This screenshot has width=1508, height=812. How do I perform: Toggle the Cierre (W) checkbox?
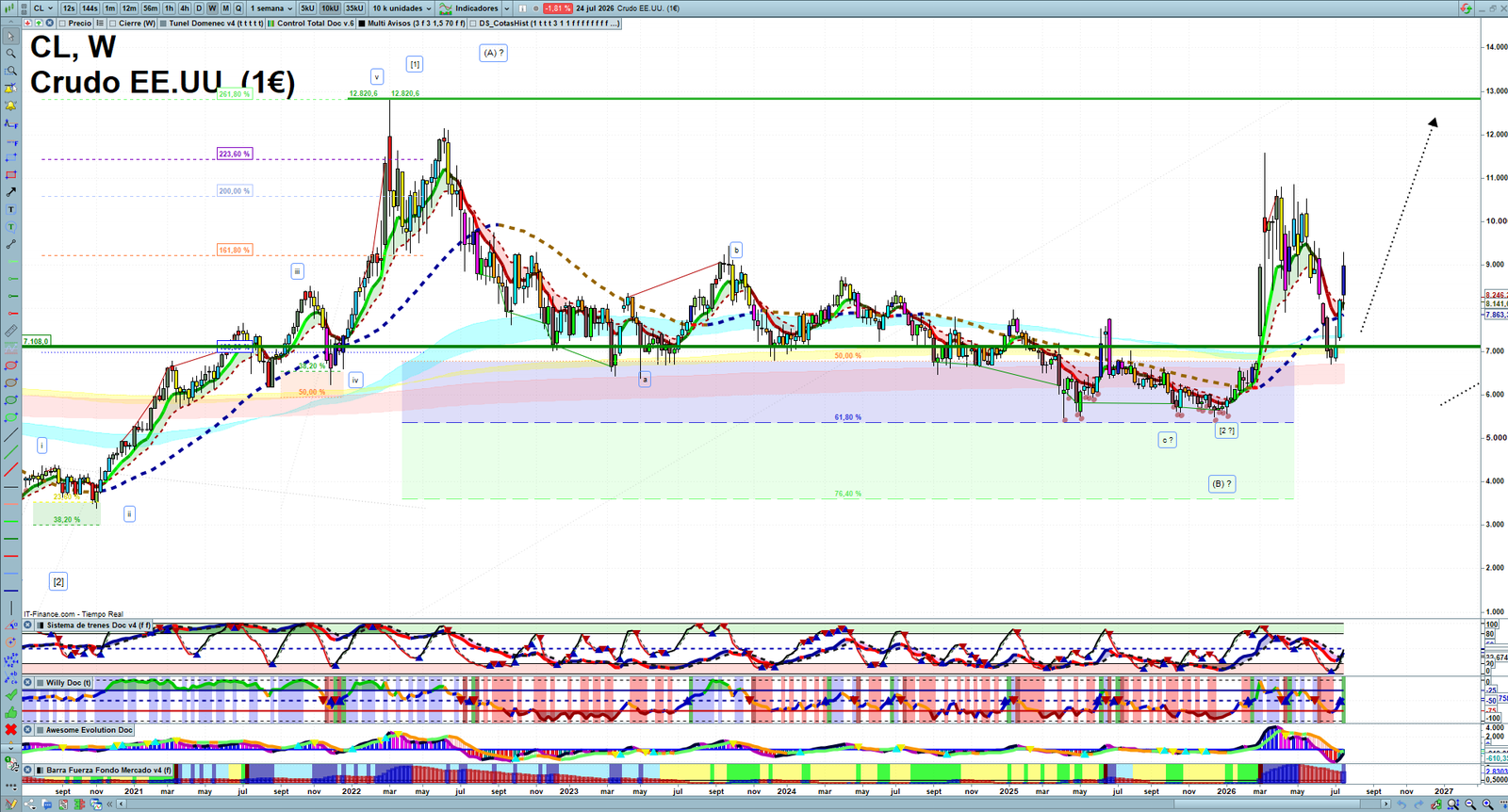[x=112, y=23]
